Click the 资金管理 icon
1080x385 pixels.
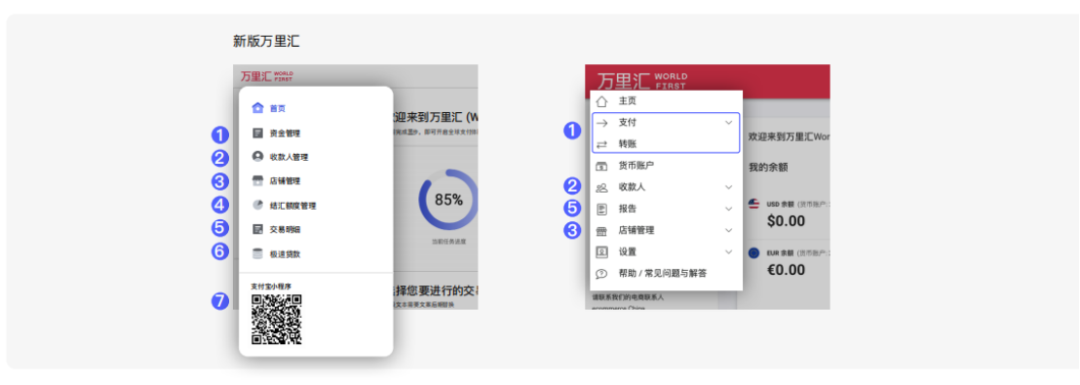258,133
